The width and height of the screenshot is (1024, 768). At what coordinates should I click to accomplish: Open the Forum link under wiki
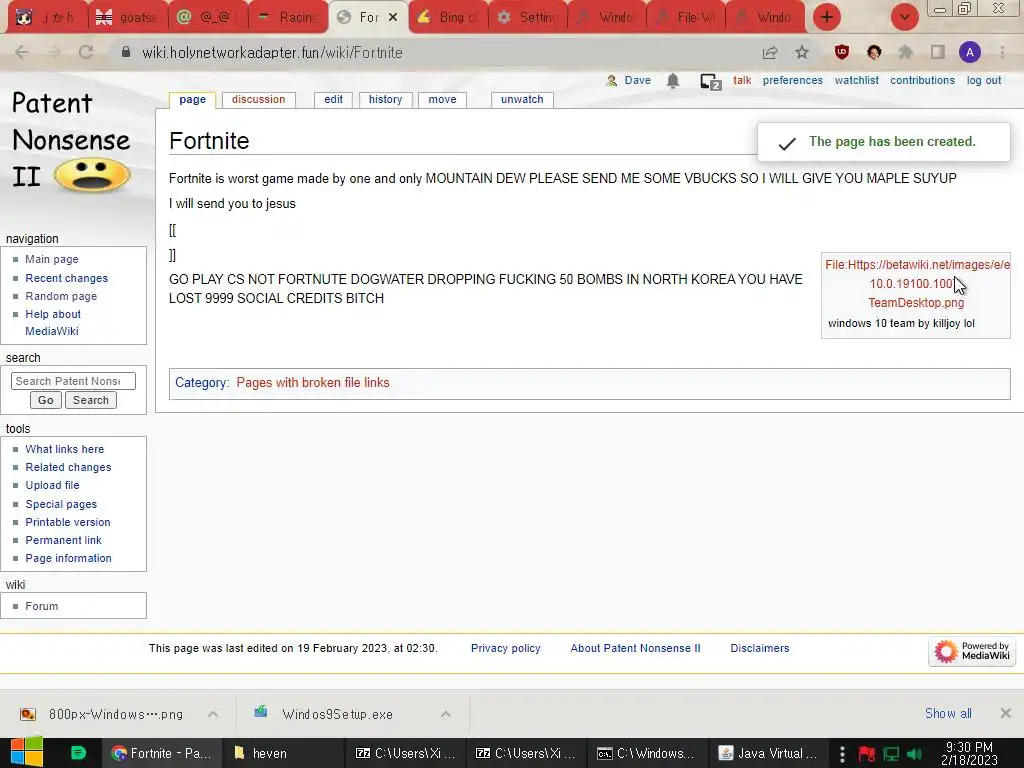point(42,606)
